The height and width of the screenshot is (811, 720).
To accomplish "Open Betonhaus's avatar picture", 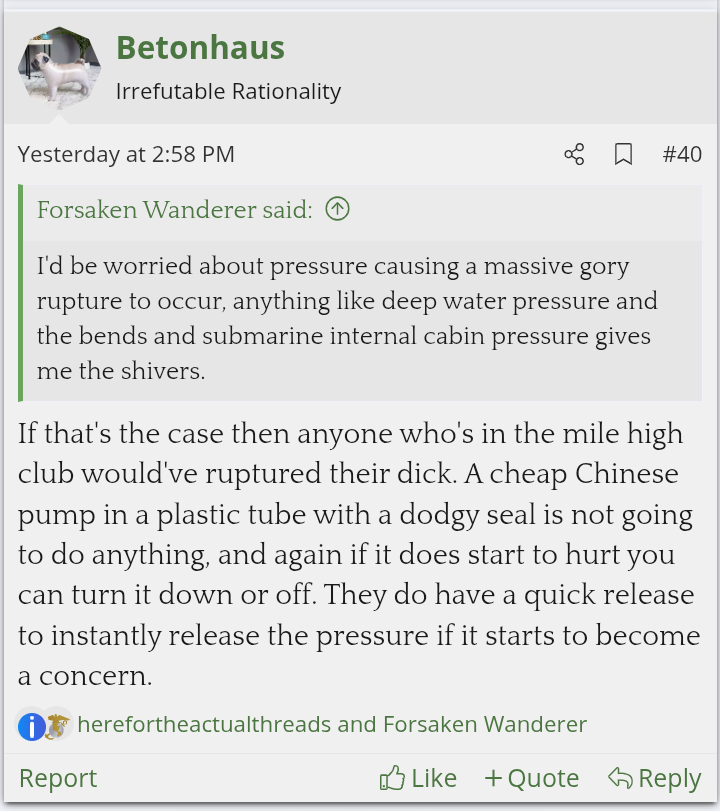I will click(x=59, y=68).
